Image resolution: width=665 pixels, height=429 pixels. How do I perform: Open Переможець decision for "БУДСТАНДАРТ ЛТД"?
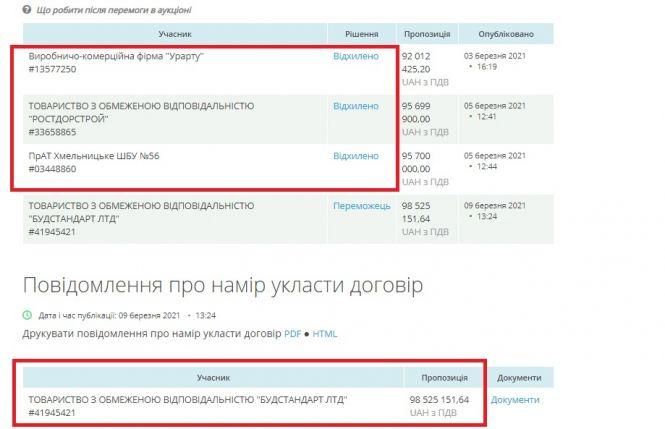pos(362,206)
